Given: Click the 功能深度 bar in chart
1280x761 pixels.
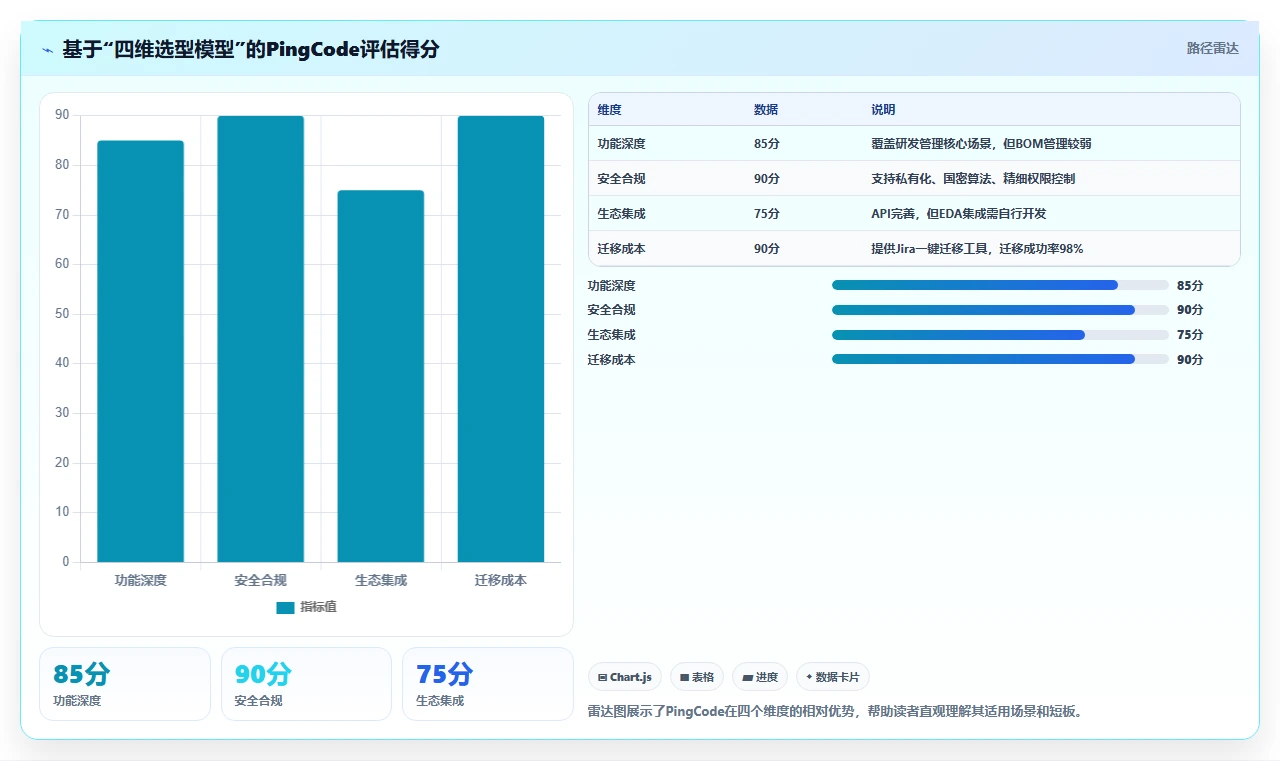Looking at the screenshot, I should tap(140, 351).
